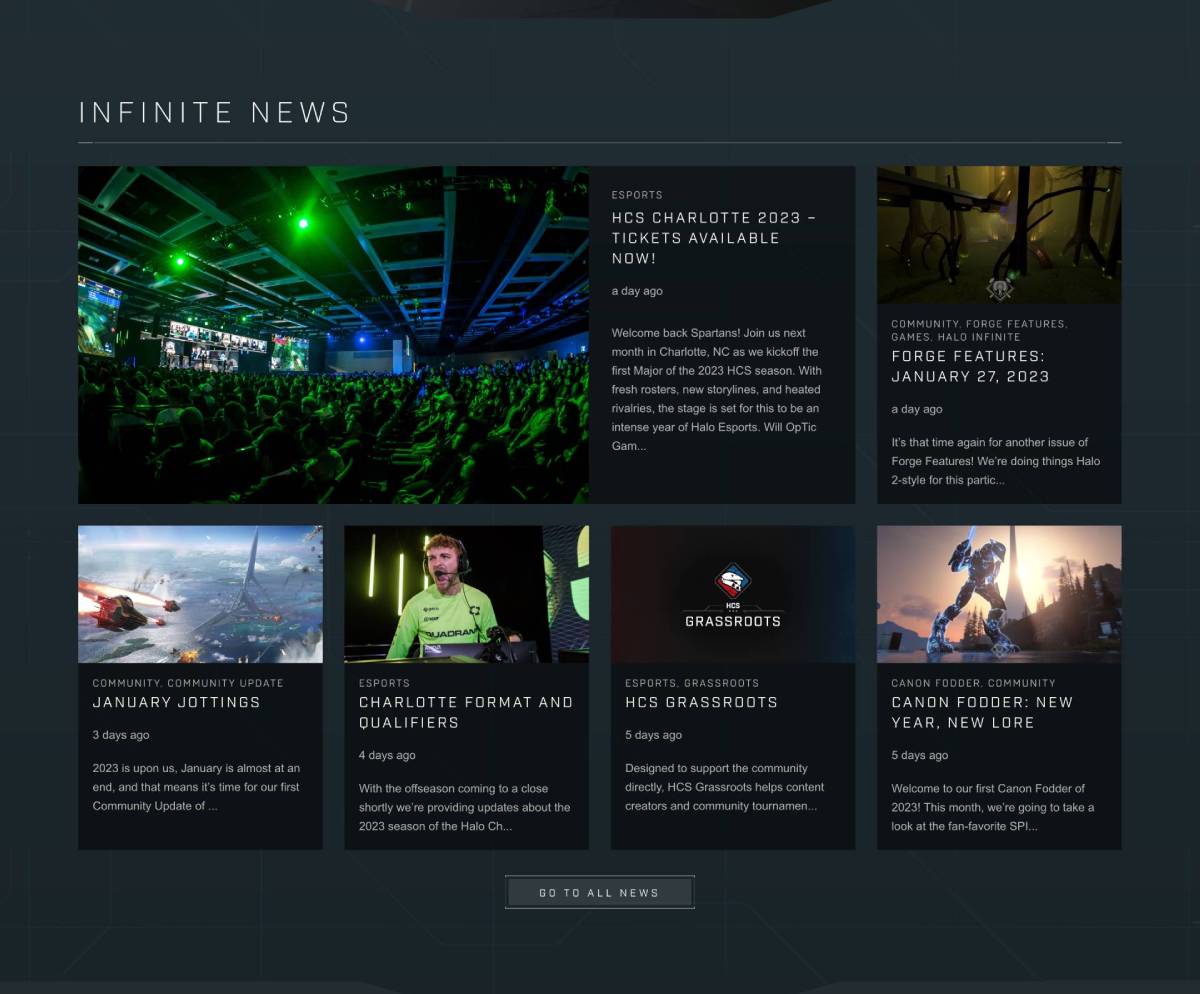Click the ESPORTS tag above HCS Charlotte 2023
Screen dimensions: 1200x994
637,195
